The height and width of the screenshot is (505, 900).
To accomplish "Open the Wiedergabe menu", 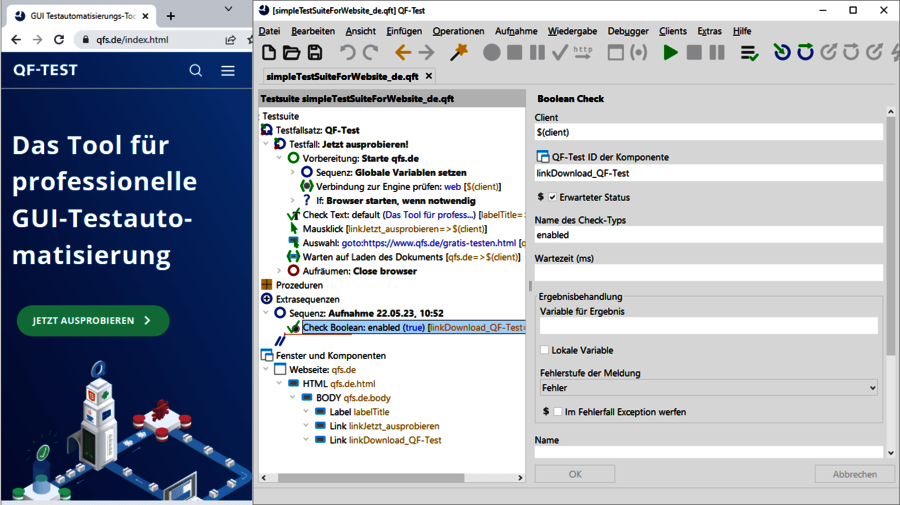I will (572, 31).
